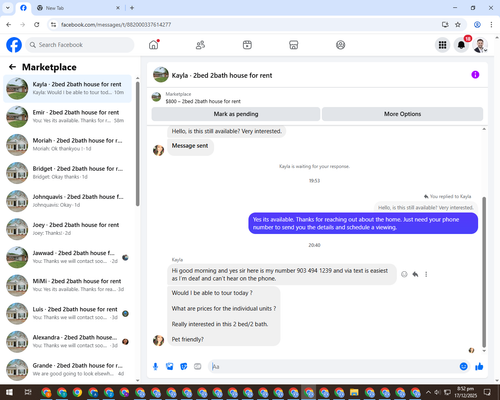Open the Friends icon in top navigation
This screenshot has width=500, height=400.
200,45
